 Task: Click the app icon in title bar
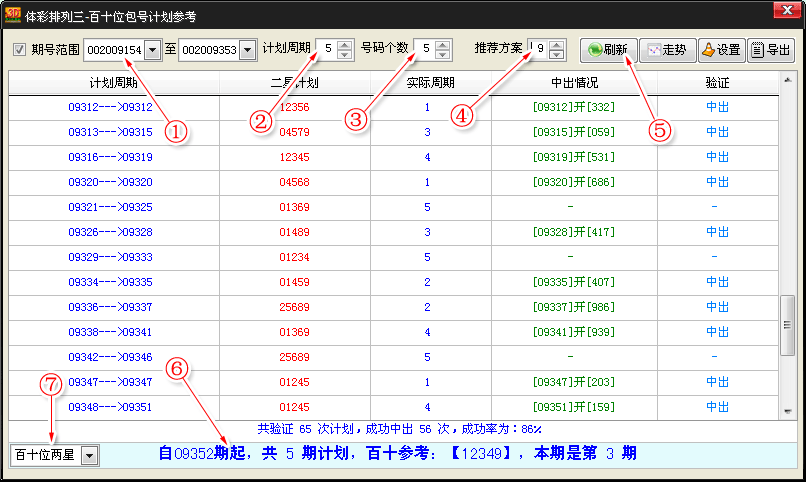12,15
